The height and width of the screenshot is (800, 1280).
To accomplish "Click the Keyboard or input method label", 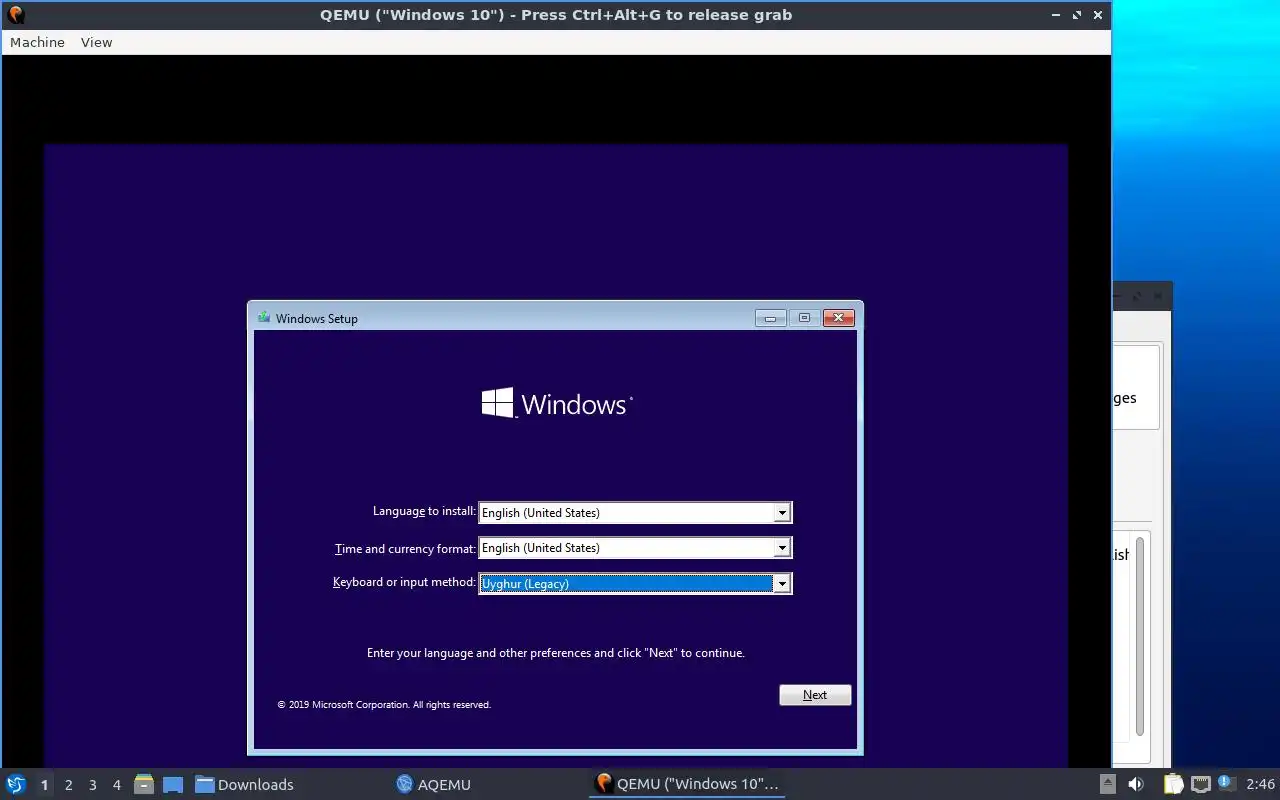I will click(404, 582).
